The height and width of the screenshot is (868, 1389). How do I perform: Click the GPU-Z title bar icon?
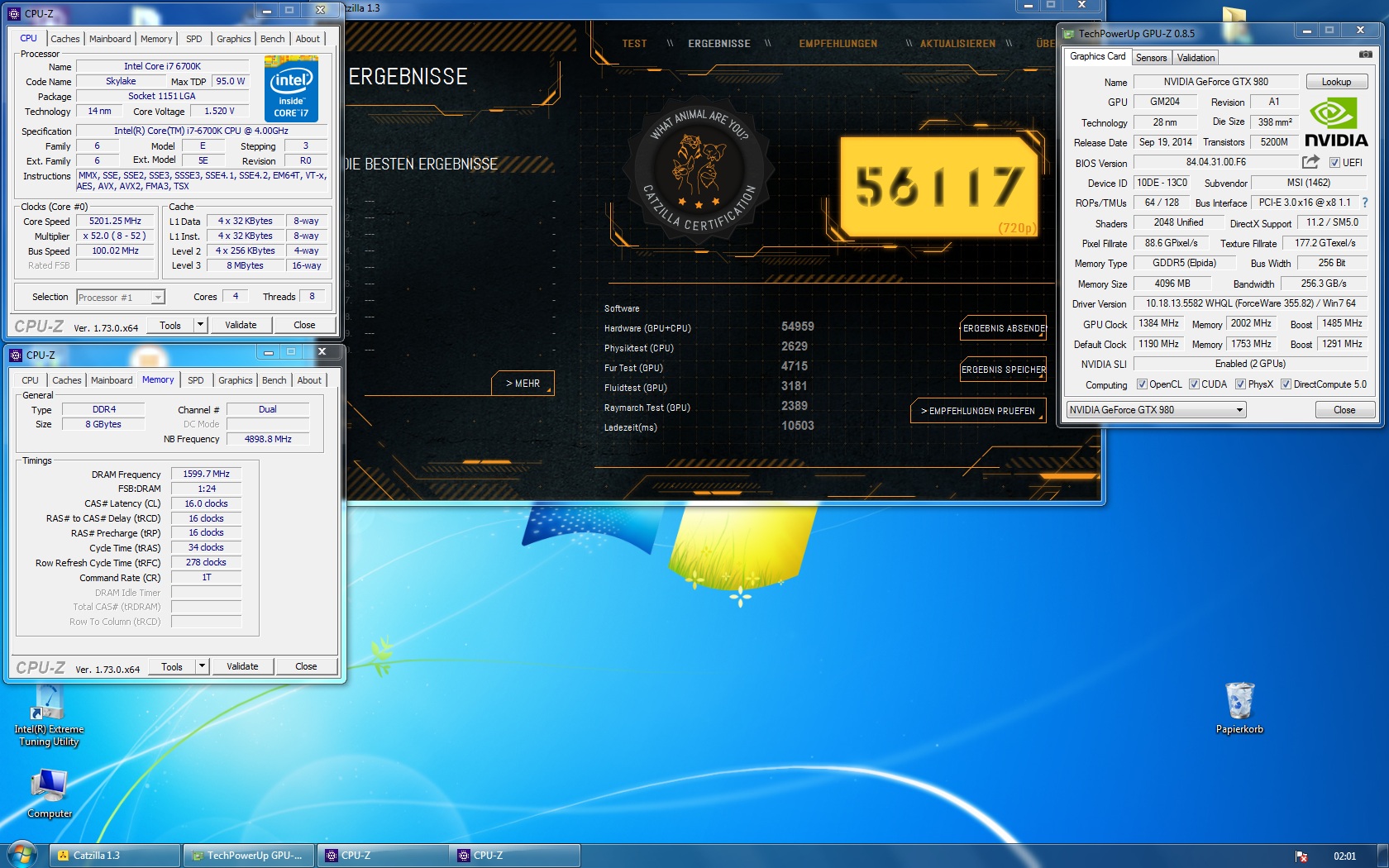click(1068, 34)
